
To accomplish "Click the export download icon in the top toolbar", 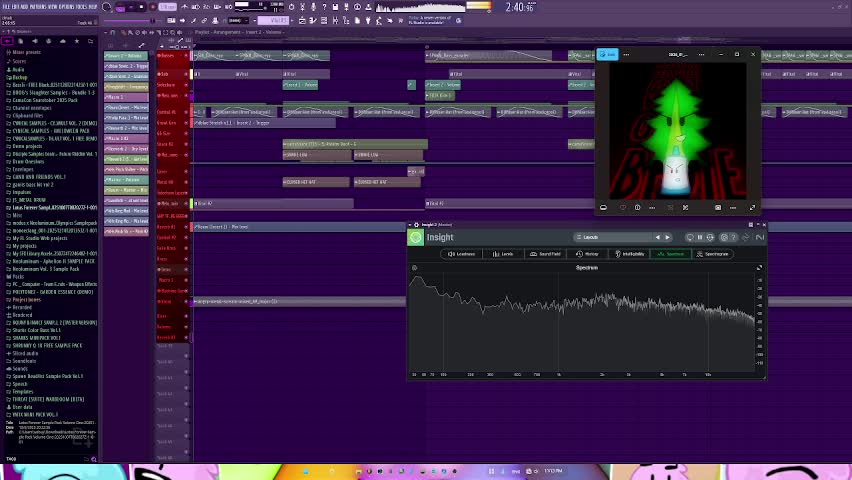I will [x=346, y=7].
